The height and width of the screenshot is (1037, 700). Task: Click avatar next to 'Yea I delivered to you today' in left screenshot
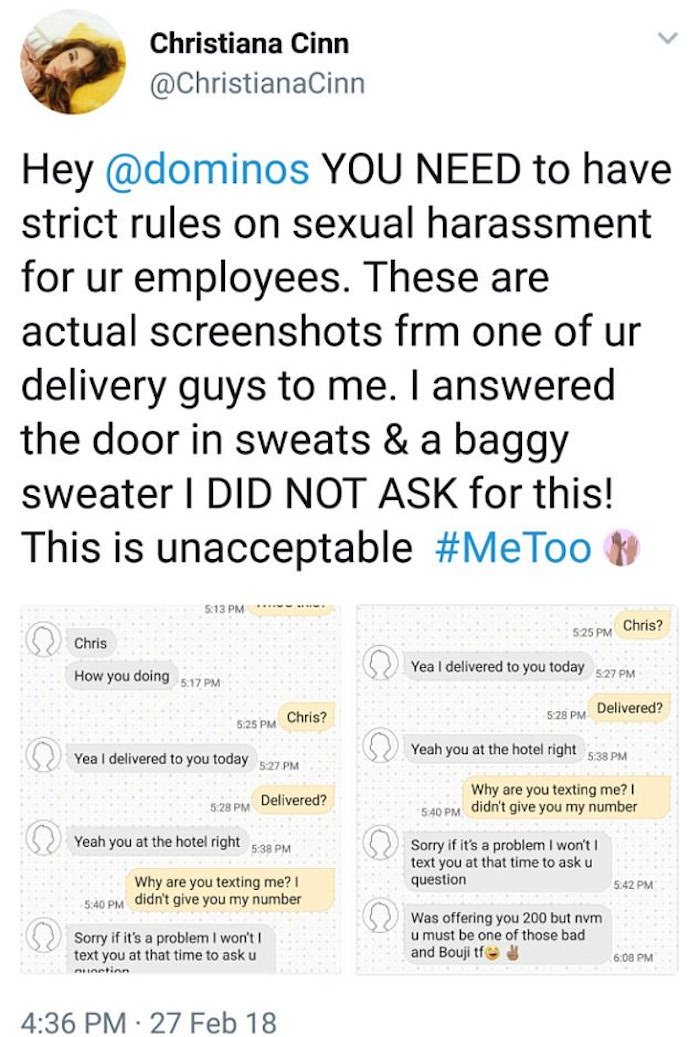coord(43,755)
